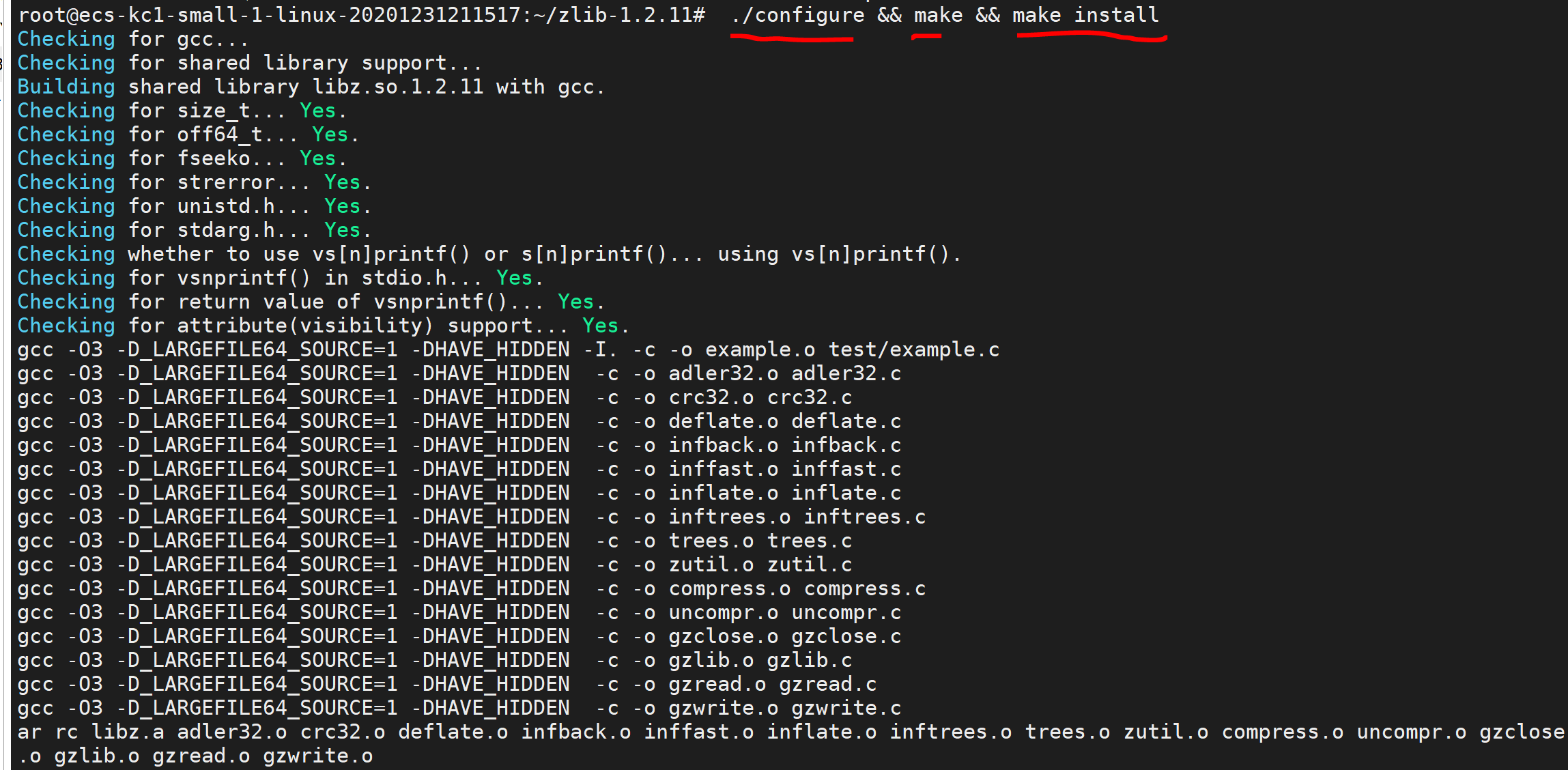This screenshot has height=770, width=1568.
Task: Click 'Checking for gcc...' line
Action: click(x=133, y=40)
